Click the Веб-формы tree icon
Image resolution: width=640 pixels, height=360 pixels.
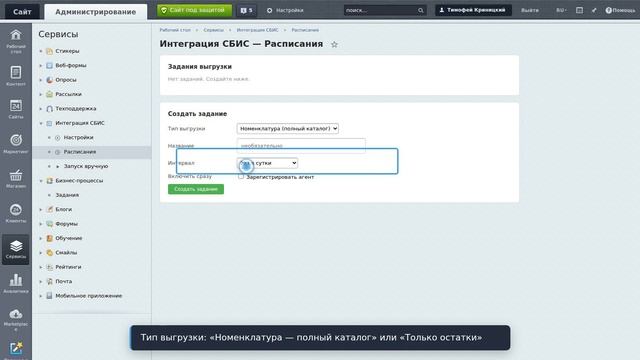click(49, 65)
